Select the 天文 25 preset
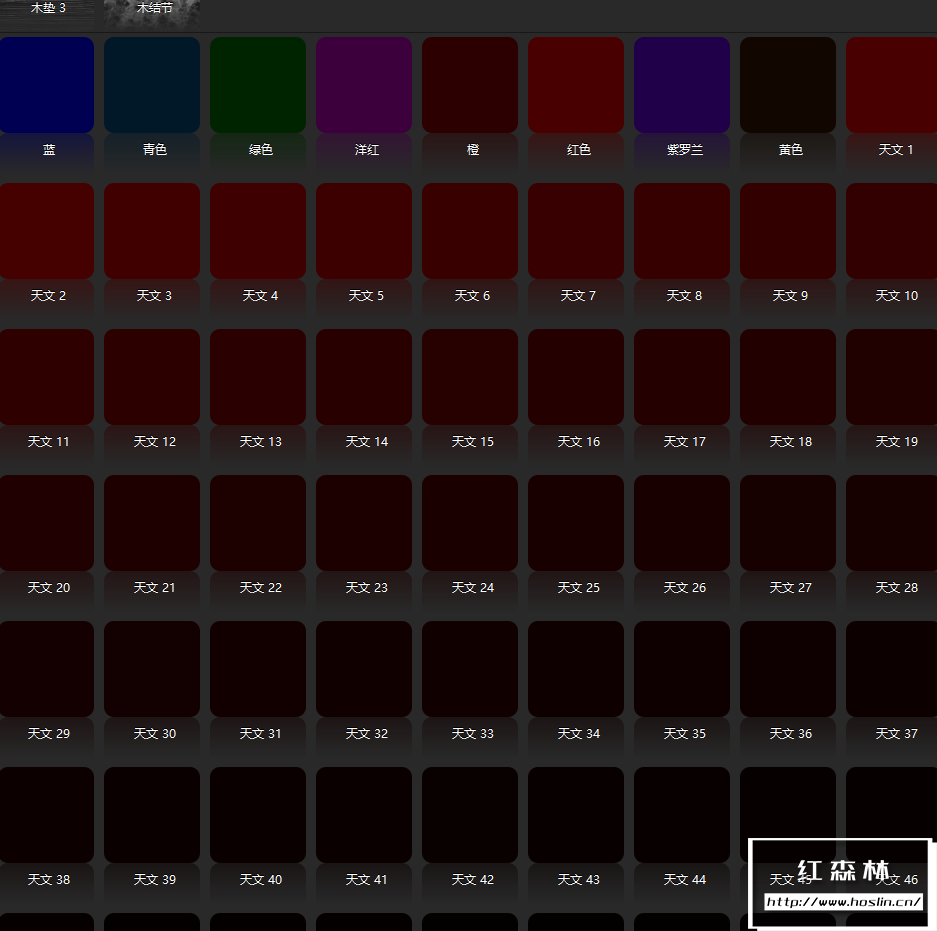This screenshot has width=937, height=931. pyautogui.click(x=576, y=523)
